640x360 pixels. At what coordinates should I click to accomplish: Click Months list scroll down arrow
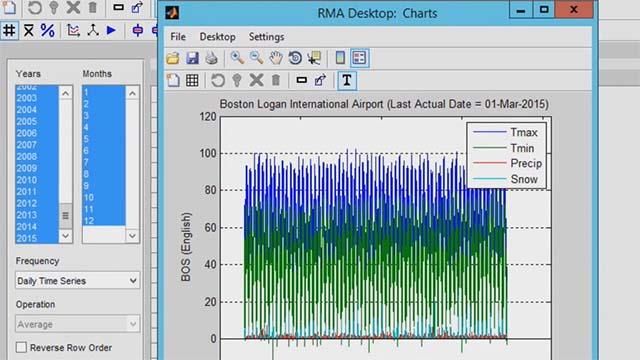click(132, 236)
